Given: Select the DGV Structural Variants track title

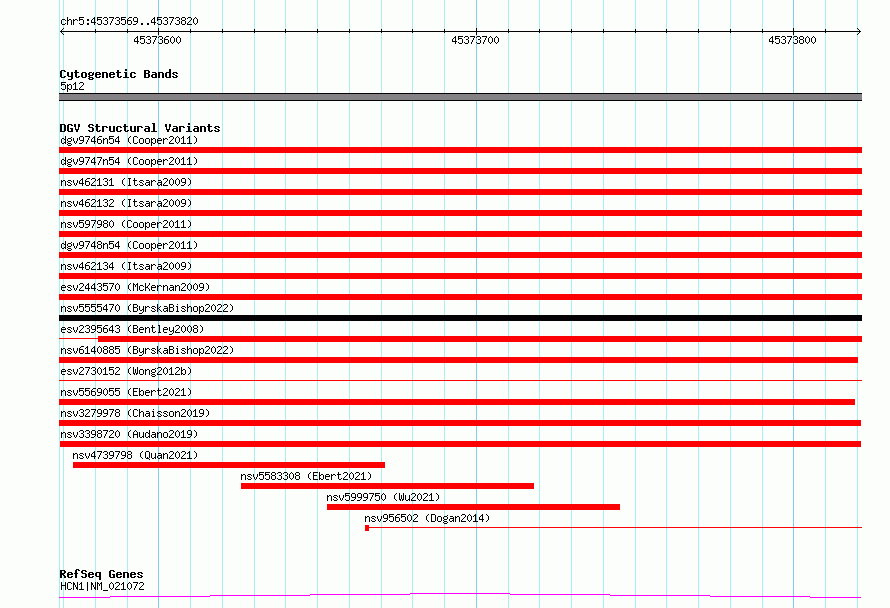Looking at the screenshot, I should [140, 128].
